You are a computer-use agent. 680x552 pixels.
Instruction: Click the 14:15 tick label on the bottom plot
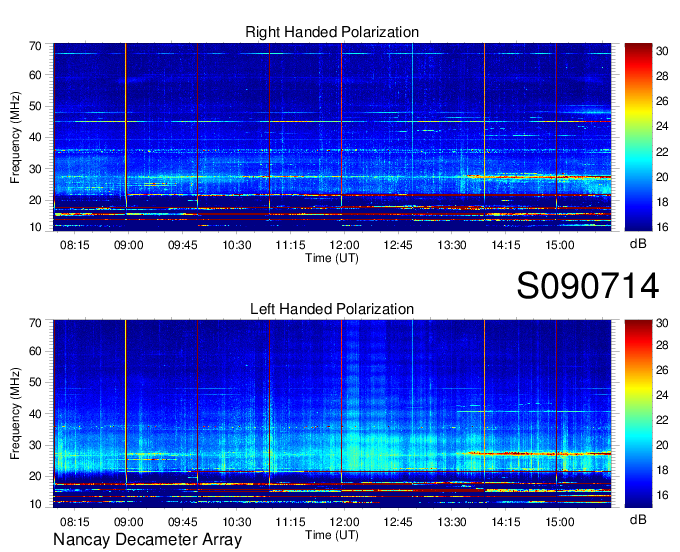click(x=506, y=522)
